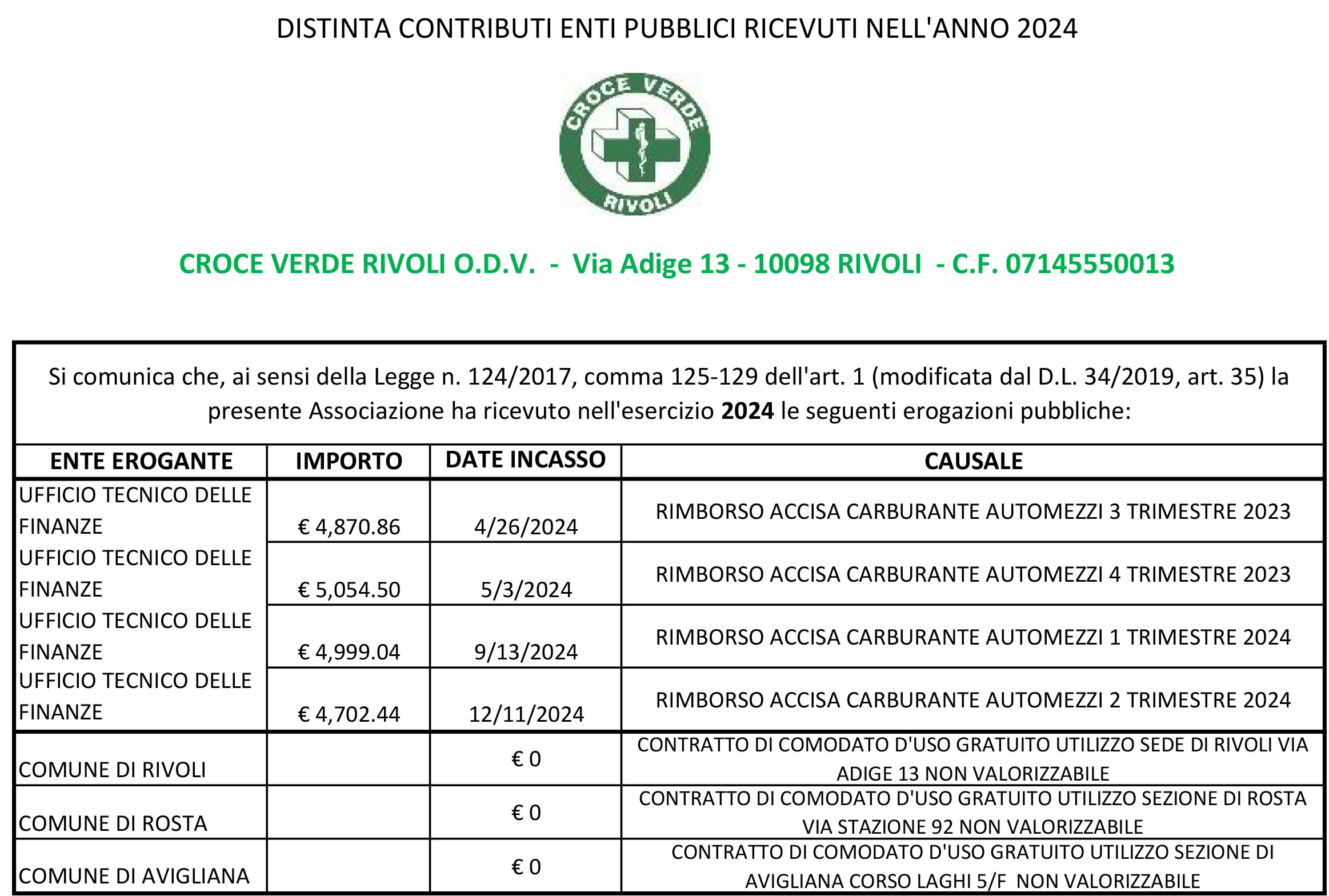Click the causale mentioning 'SEDE DI RIVOLI VIA ADIGE 13'
Screen dimensions: 1329x896
point(972,759)
